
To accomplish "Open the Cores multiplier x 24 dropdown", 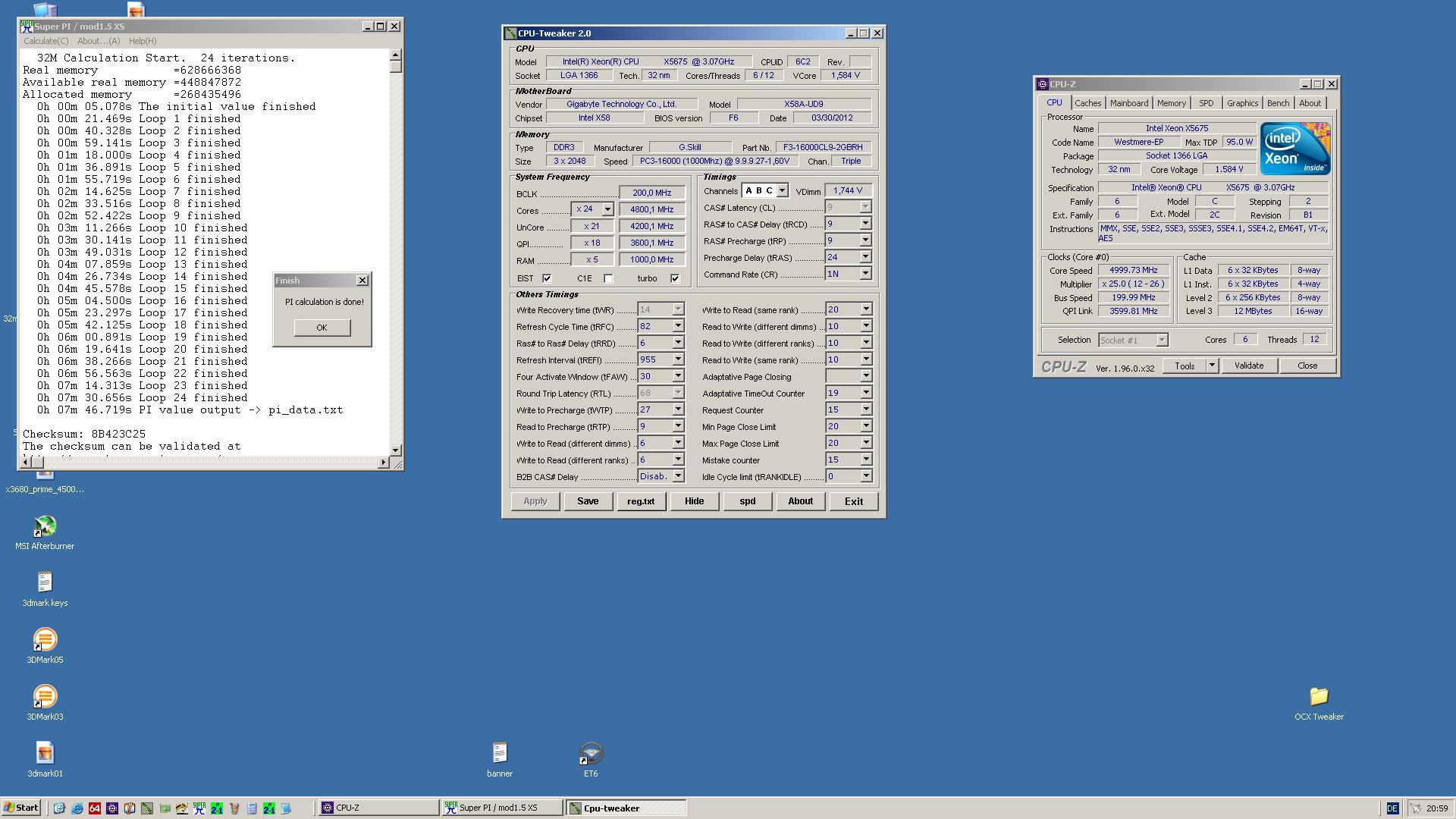I will click(x=607, y=209).
